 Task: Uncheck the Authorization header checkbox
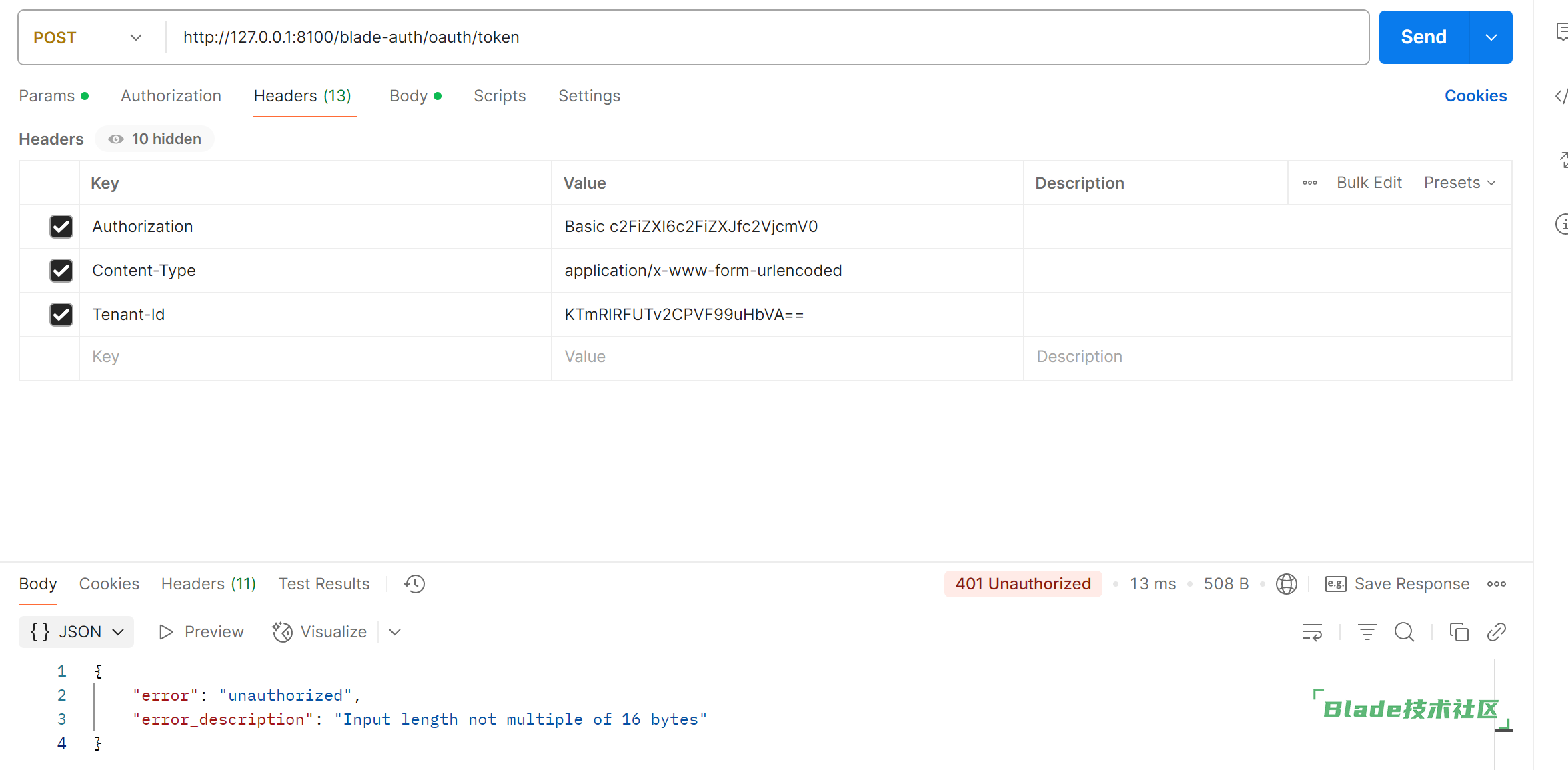(x=61, y=227)
